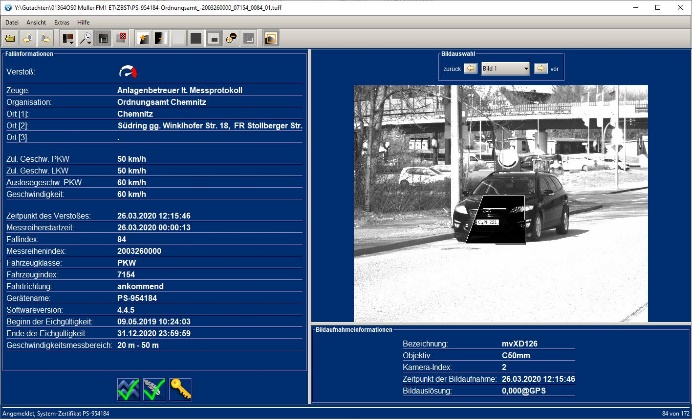This screenshot has width=692, height=419.
Task: Toggle the white rectangle view toolbar button
Action: click(213, 38)
